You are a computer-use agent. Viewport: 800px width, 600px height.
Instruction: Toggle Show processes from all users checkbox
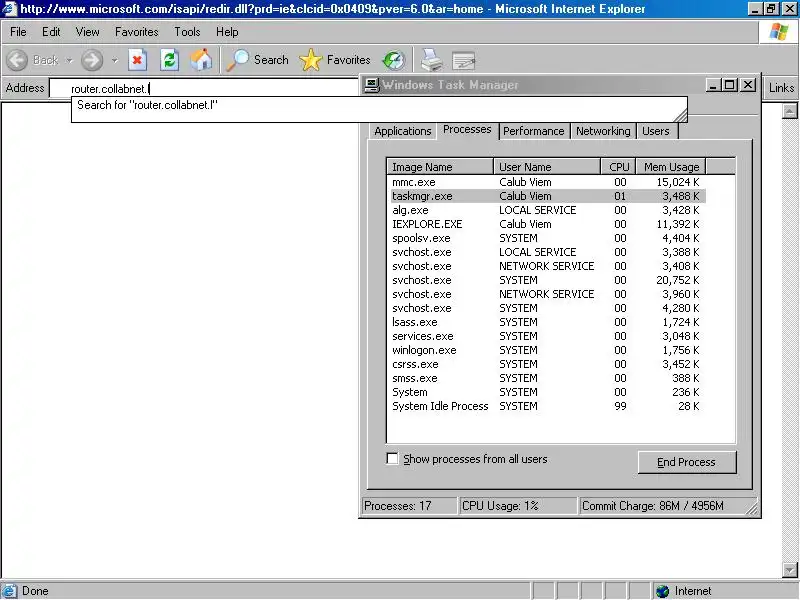click(392, 459)
